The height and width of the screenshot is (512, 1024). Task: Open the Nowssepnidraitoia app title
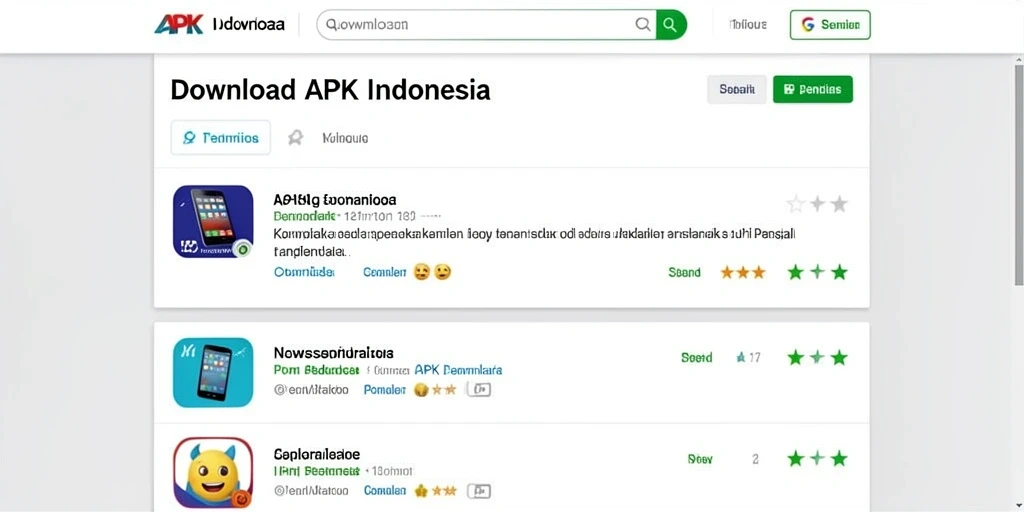(x=334, y=353)
